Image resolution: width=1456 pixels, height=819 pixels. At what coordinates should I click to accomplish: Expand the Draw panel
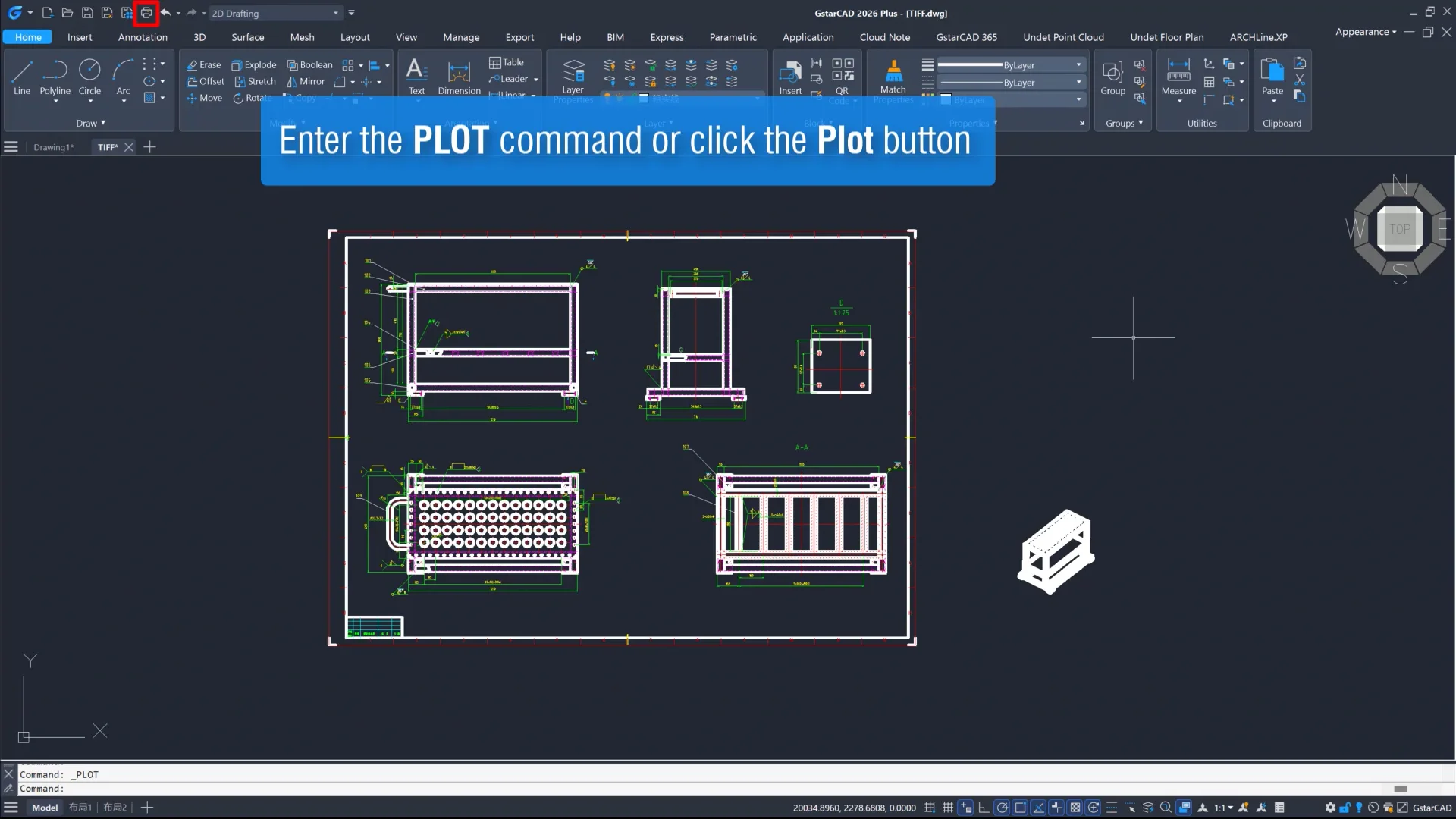[x=90, y=123]
